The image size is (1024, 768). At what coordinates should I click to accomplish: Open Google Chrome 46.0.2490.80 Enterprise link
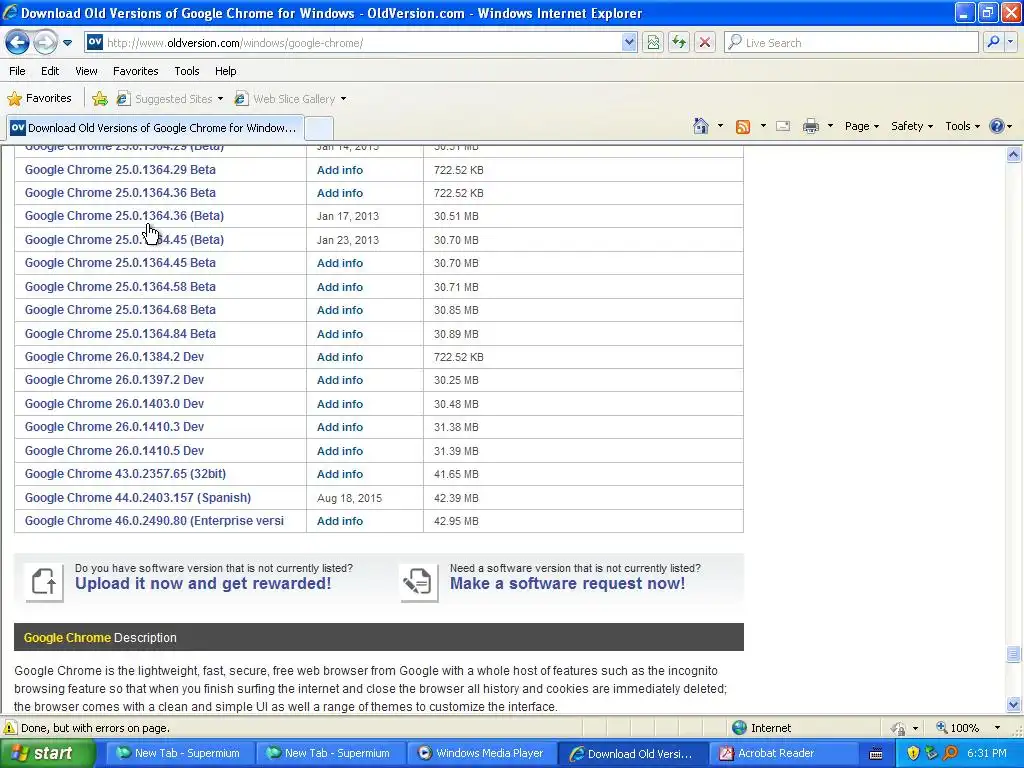[154, 521]
